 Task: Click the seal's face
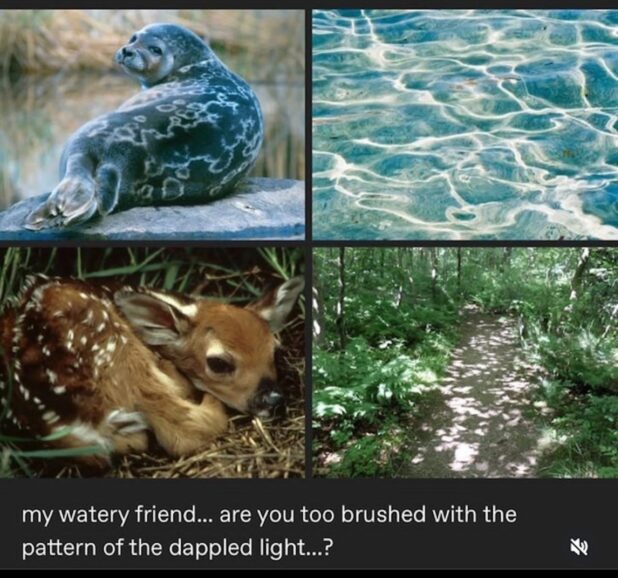coord(146,53)
